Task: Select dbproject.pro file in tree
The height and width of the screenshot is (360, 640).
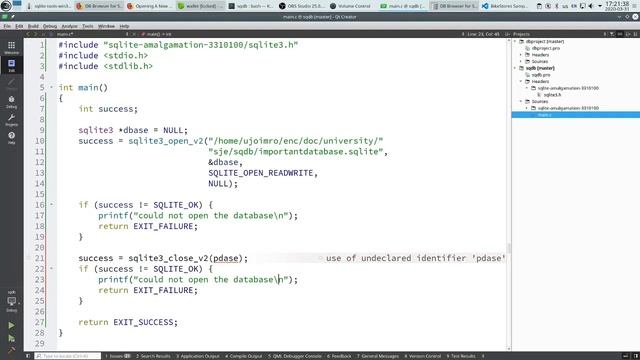Action: [x=545, y=48]
